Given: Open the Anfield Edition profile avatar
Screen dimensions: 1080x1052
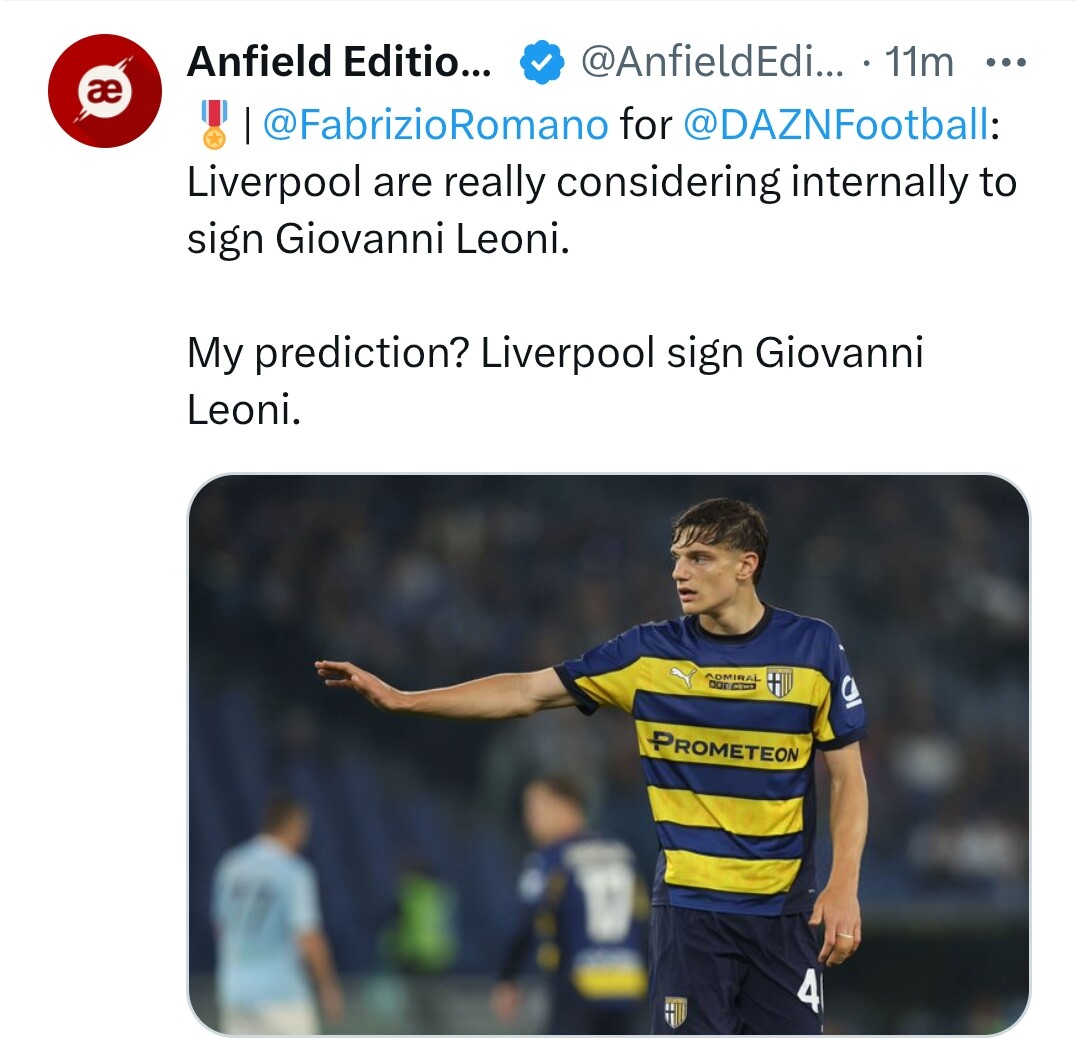Looking at the screenshot, I should tap(105, 91).
